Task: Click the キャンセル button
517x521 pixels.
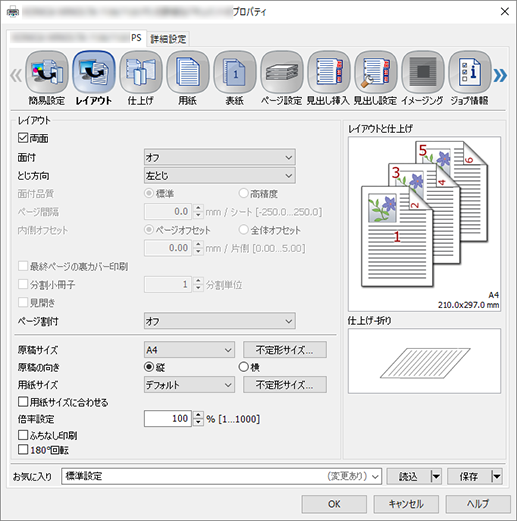Action: tap(406, 504)
